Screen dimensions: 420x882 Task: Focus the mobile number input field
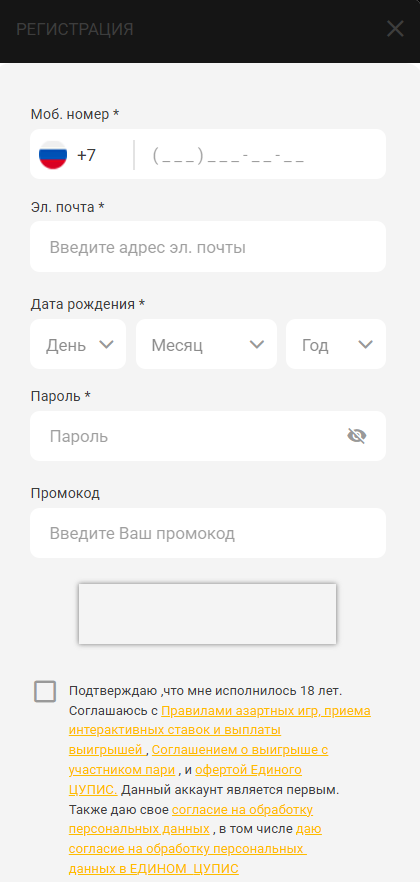(259, 155)
